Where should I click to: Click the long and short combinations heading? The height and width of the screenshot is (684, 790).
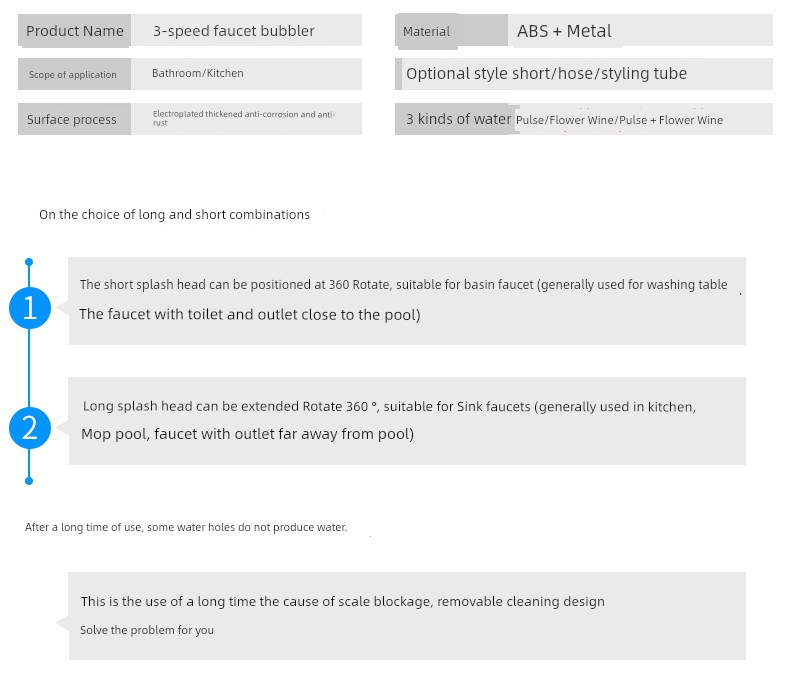pyautogui.click(x=174, y=215)
